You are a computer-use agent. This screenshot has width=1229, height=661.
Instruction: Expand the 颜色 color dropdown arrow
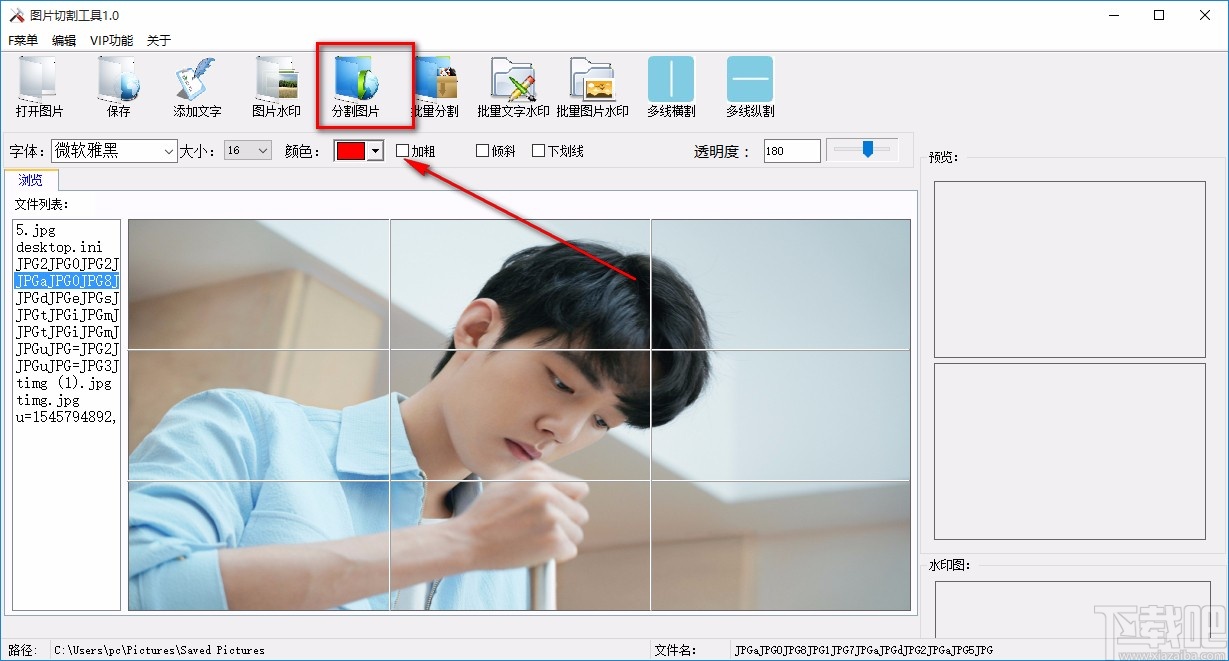click(375, 151)
